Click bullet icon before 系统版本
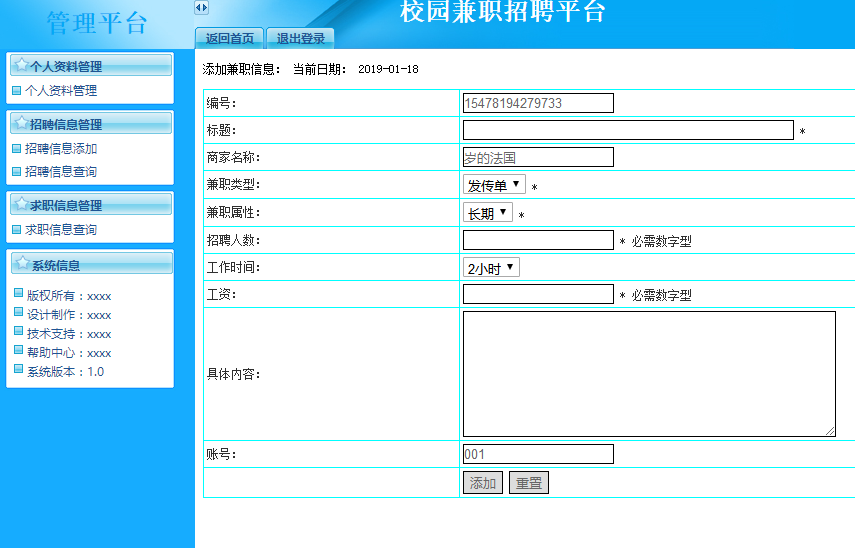Screen dimensions: 855x548 click(19, 369)
